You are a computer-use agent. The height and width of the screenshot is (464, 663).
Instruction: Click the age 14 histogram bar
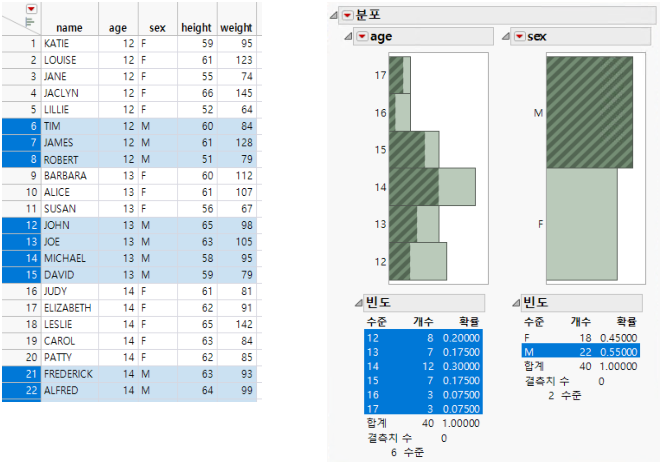(x=432, y=187)
